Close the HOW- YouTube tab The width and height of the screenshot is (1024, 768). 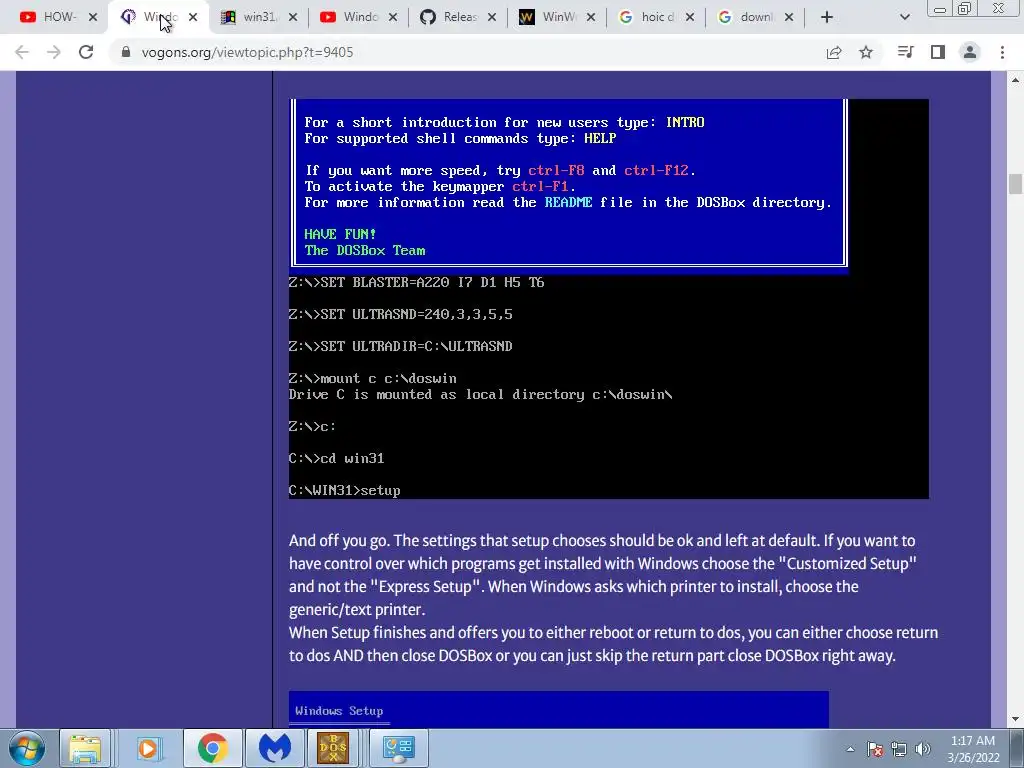pos(93,18)
